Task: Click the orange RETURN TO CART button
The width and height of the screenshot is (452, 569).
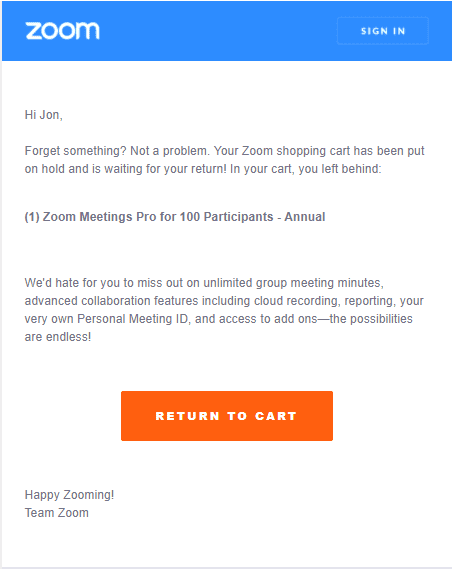Action: click(227, 416)
